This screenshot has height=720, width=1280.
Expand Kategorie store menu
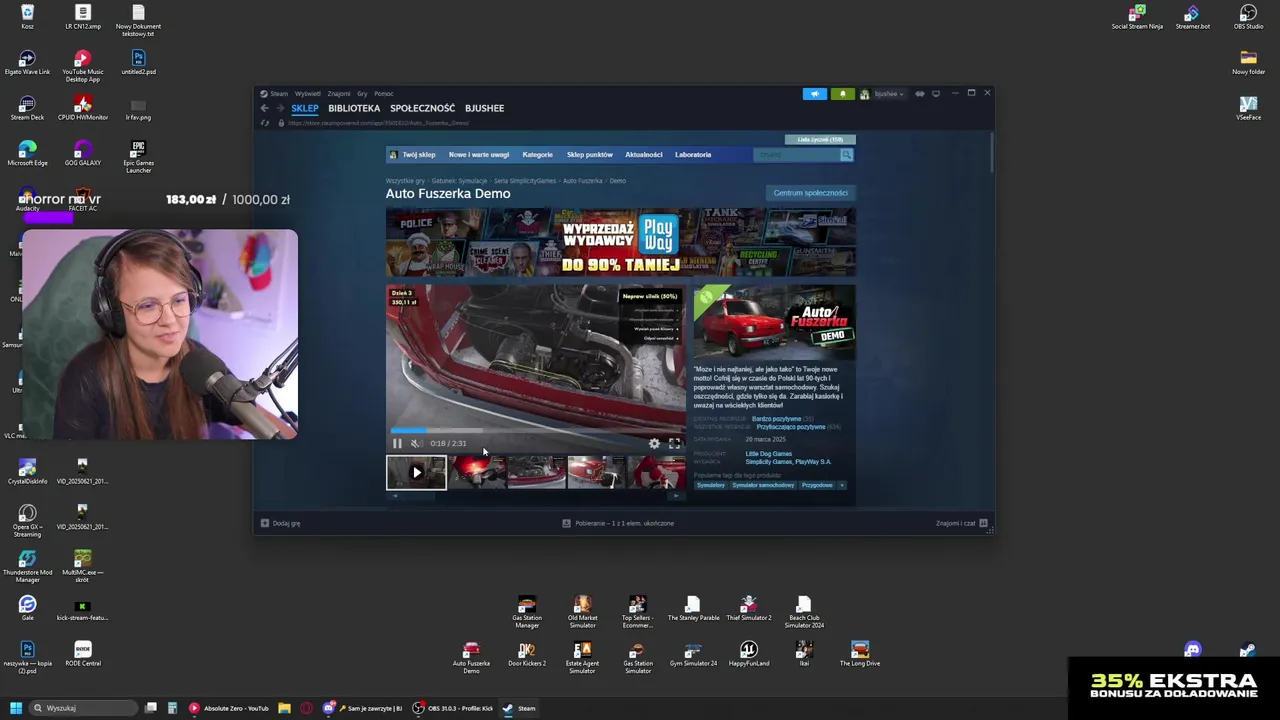pyautogui.click(x=537, y=155)
